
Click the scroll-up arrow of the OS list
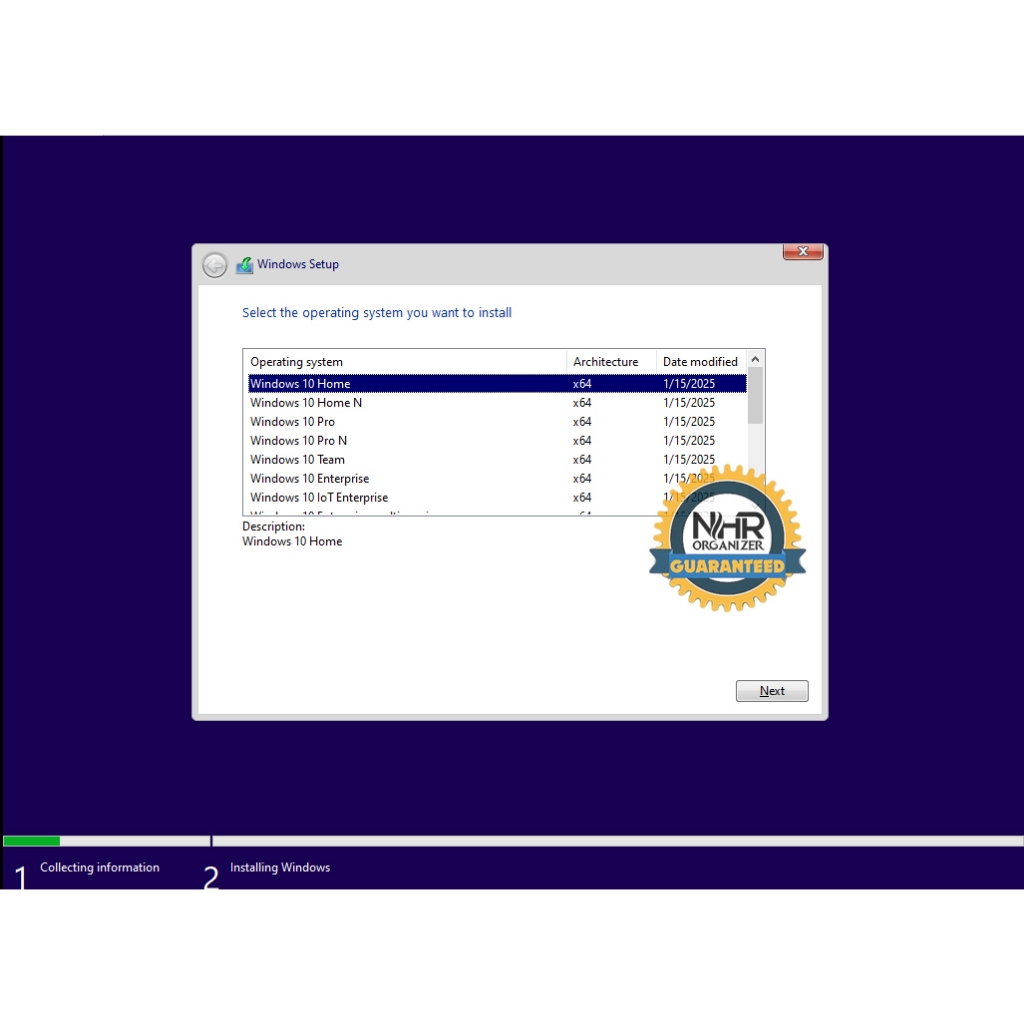click(x=756, y=359)
